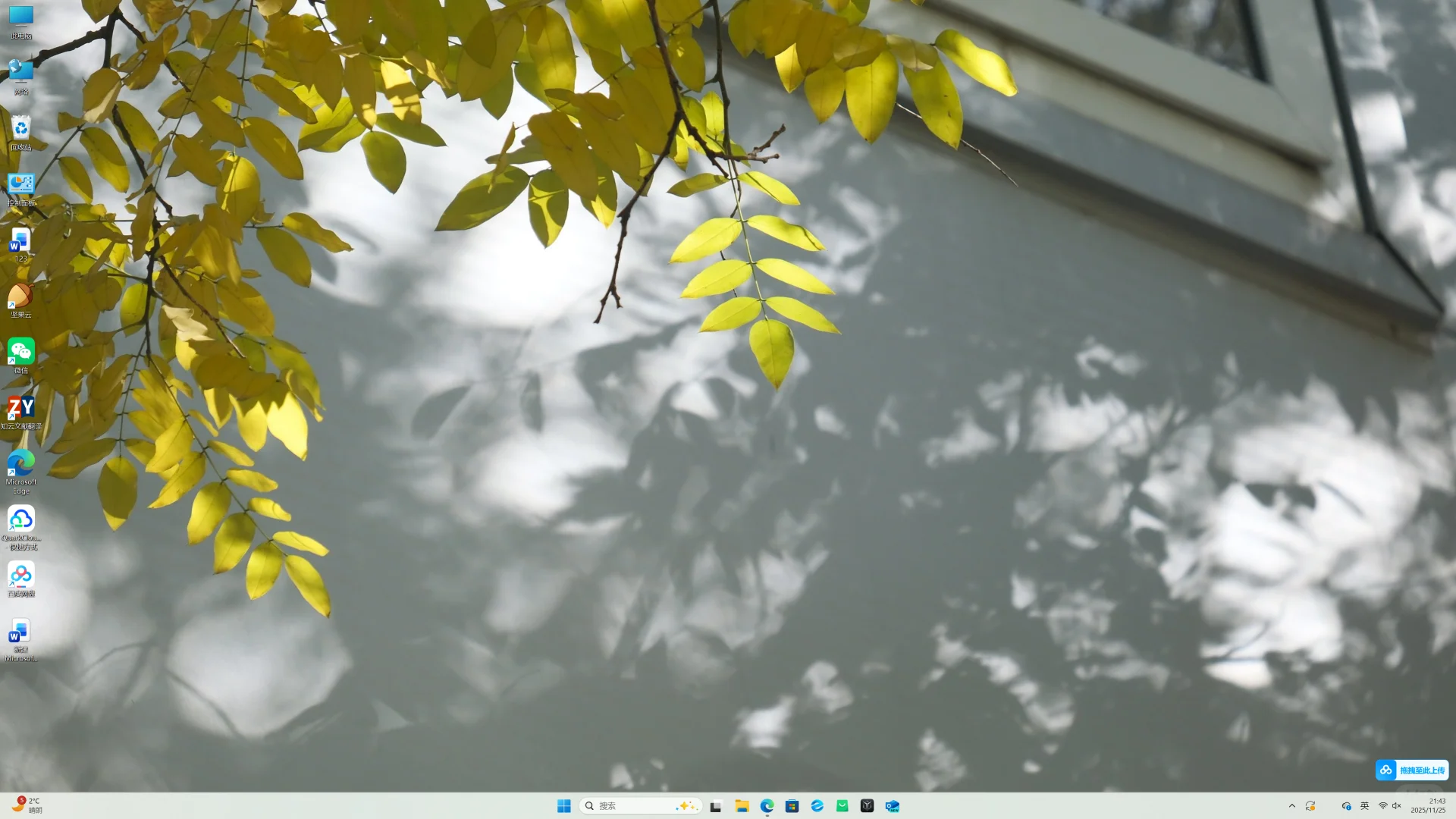Select the Baidu Netdisk desktop shortcut
The image size is (1456, 819).
click(x=20, y=576)
